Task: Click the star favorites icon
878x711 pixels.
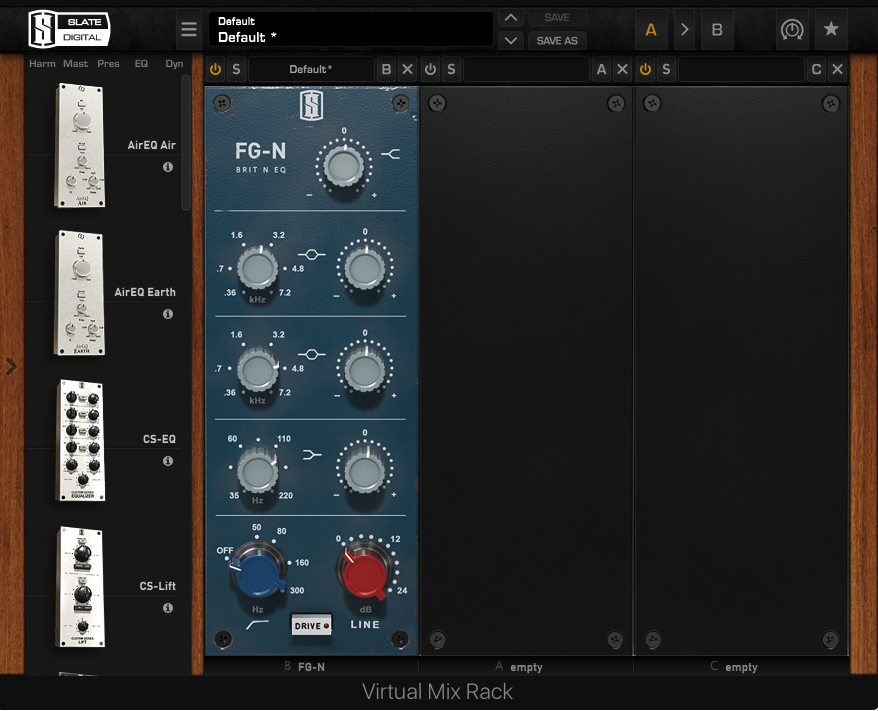Action: point(831,29)
